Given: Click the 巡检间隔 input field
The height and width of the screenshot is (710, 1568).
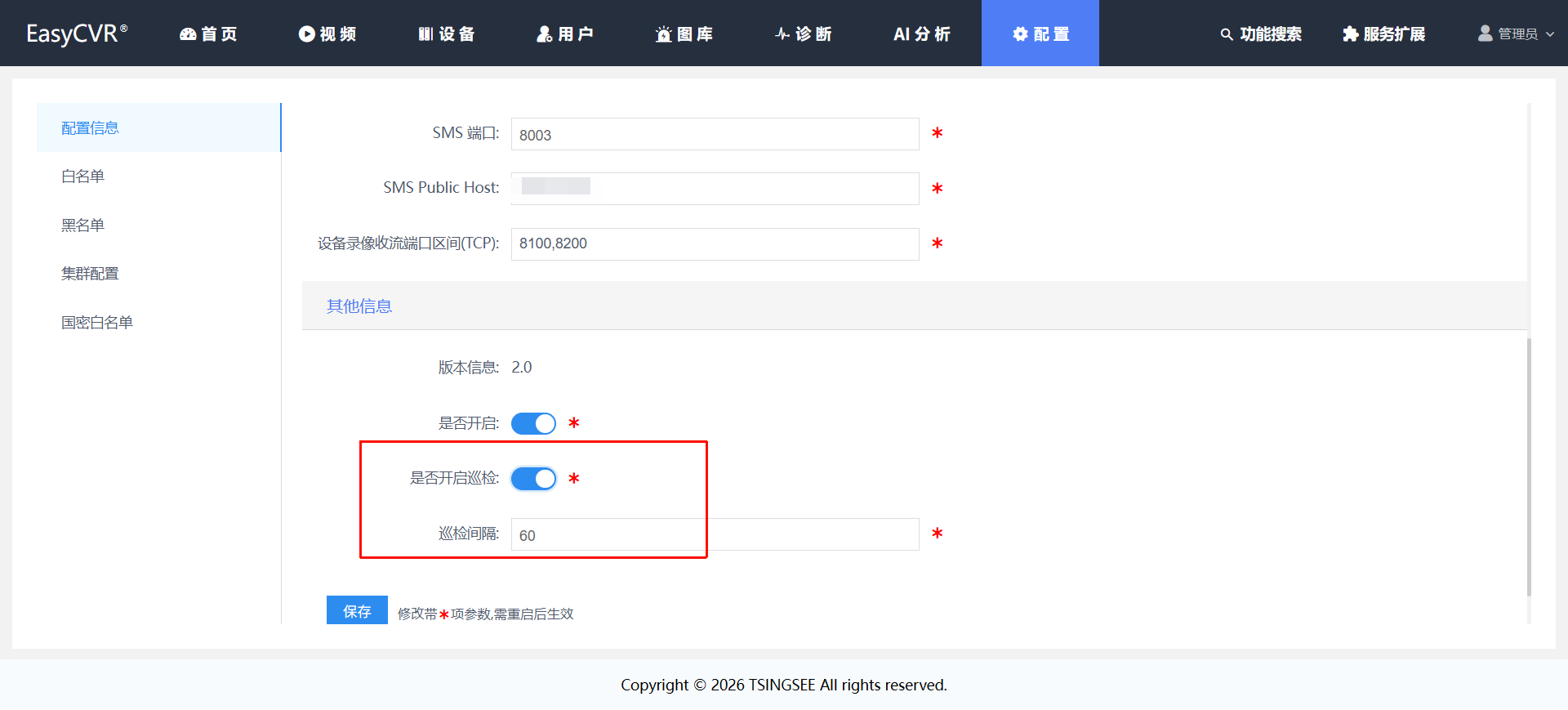Looking at the screenshot, I should tap(715, 534).
